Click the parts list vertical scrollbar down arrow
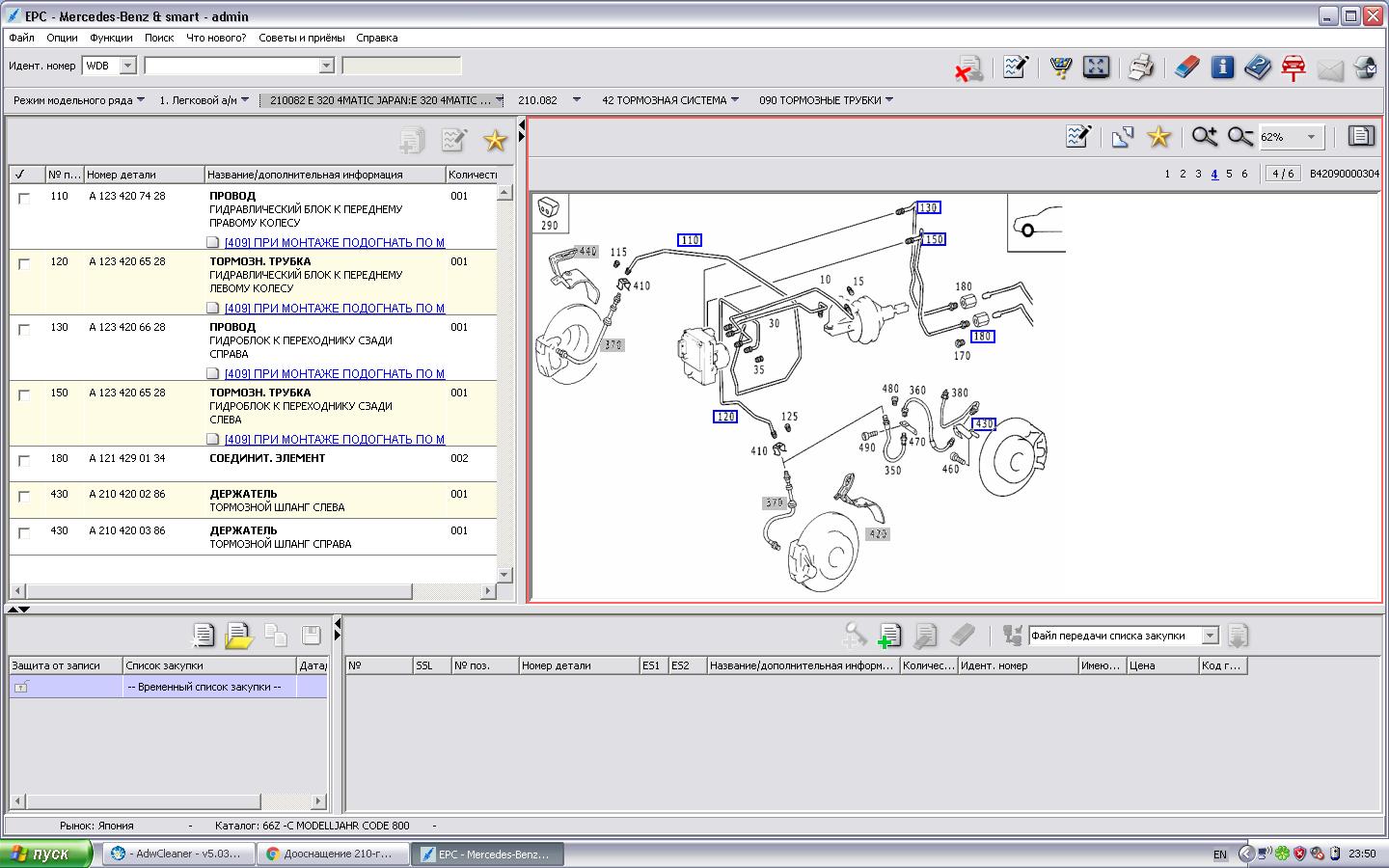 [x=505, y=574]
